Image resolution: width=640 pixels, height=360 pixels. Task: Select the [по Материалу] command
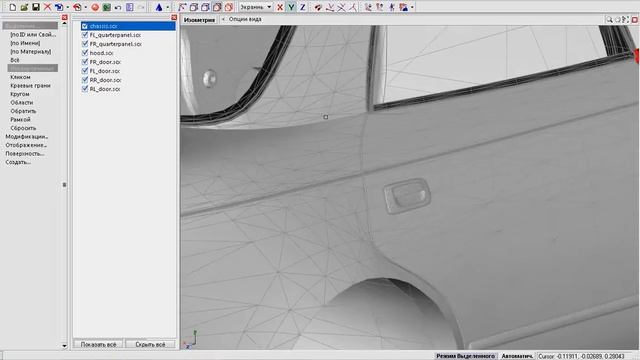pyautogui.click(x=31, y=52)
